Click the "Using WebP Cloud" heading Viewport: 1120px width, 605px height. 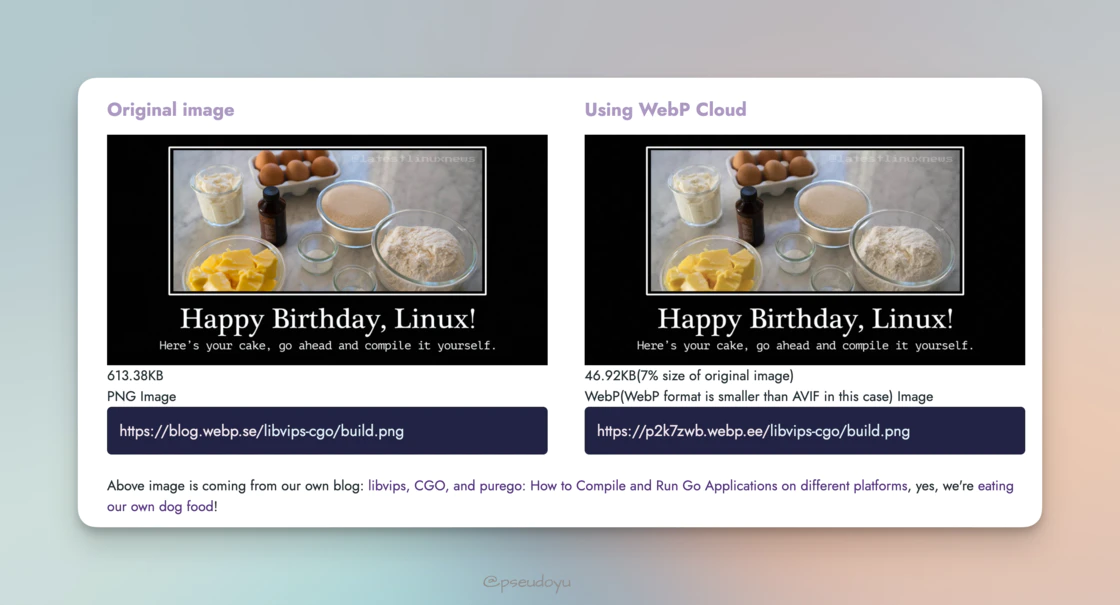click(665, 109)
